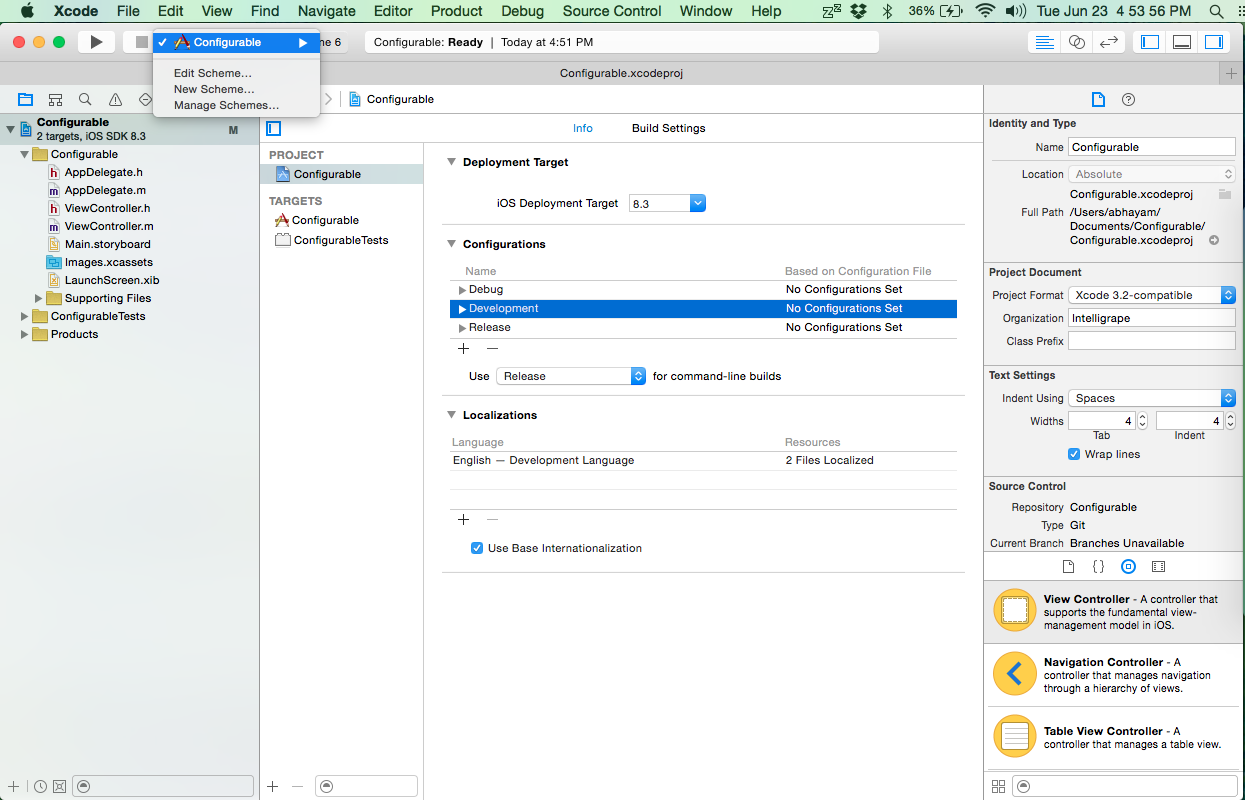This screenshot has height=800, width=1245.
Task: Choose a new project location folder
Action: point(1224,194)
